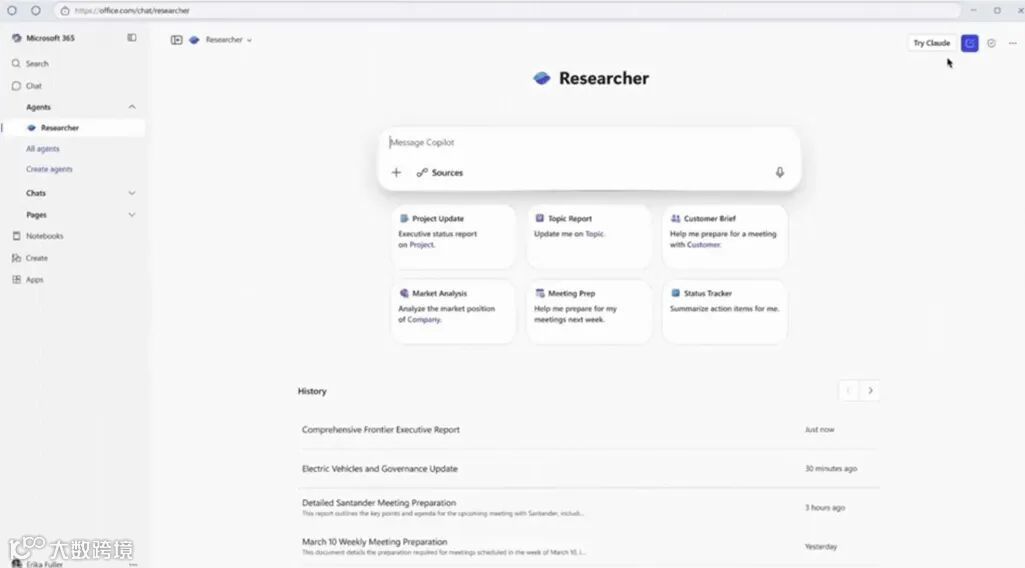Open the Sources selector
Image resolution: width=1025 pixels, height=568 pixels.
point(440,173)
